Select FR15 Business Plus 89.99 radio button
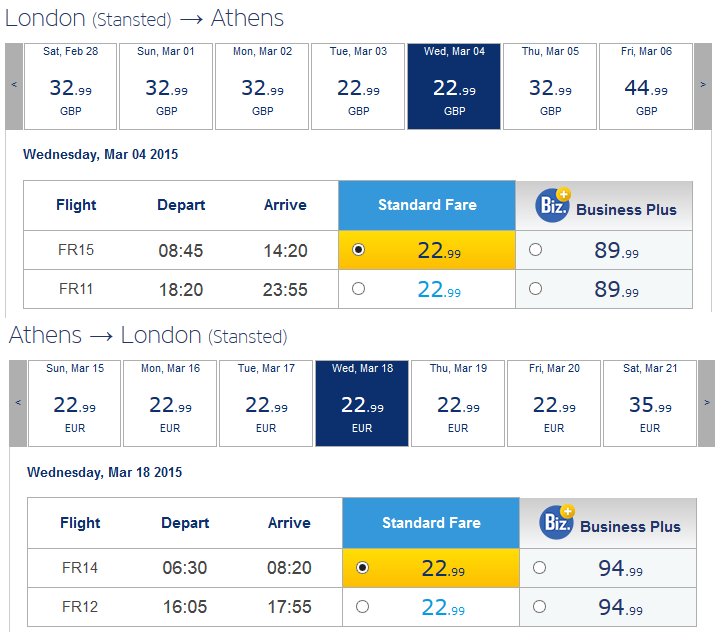This screenshot has width=715, height=634. pyautogui.click(x=535, y=249)
